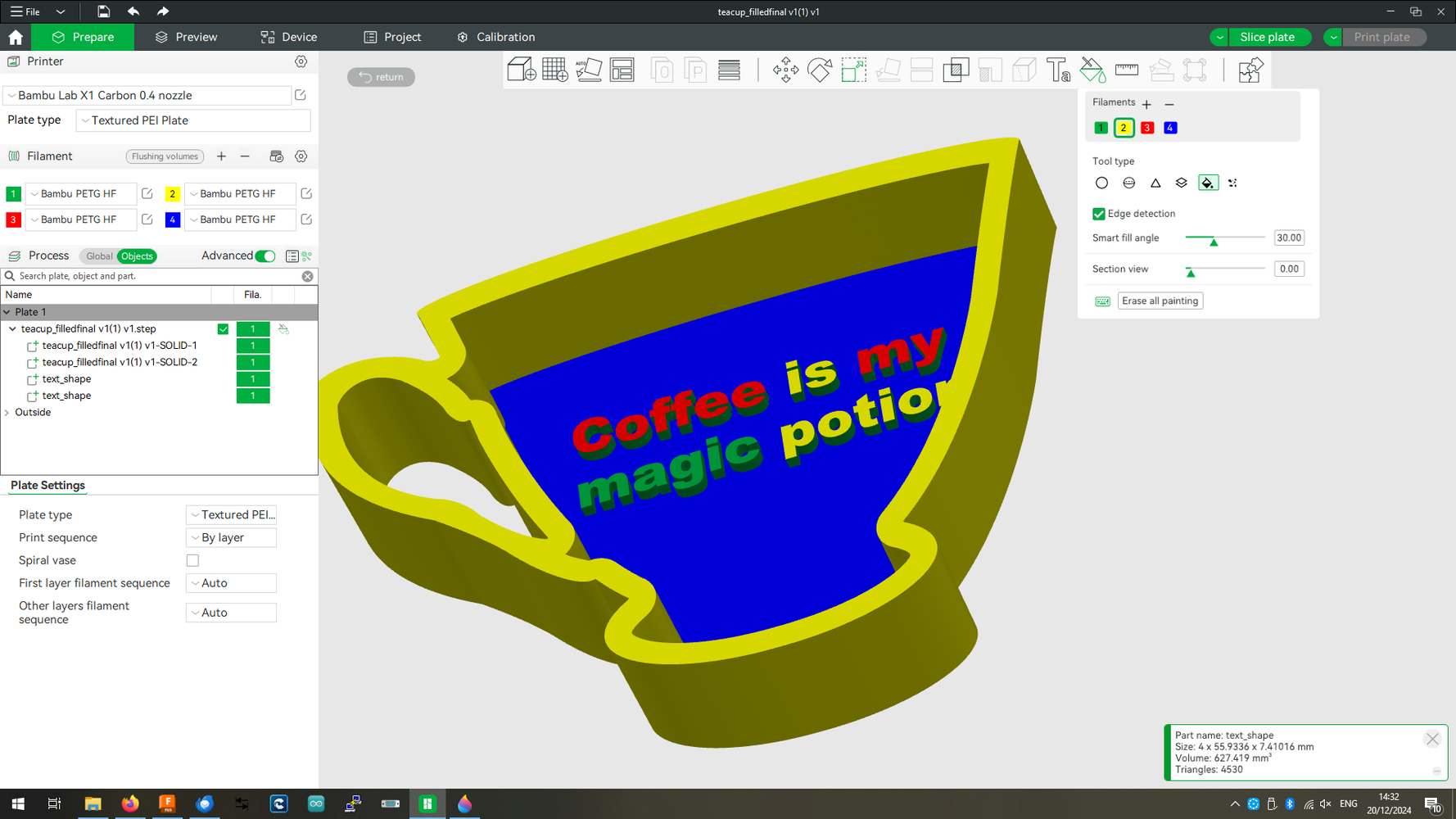Select the Add object cube icon
1456x819 pixels.
click(522, 70)
